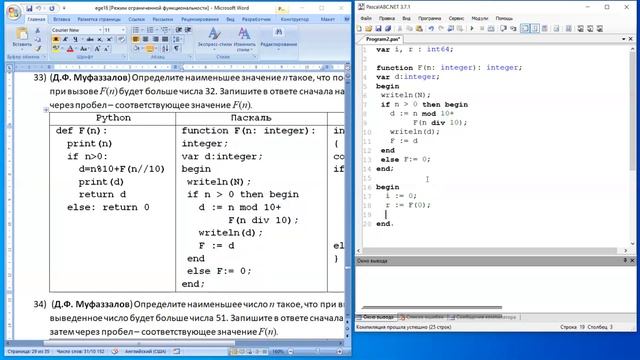Click the Cut icon in Word clipboard group
This screenshot has width=640, height=360.
click(x=38, y=31)
